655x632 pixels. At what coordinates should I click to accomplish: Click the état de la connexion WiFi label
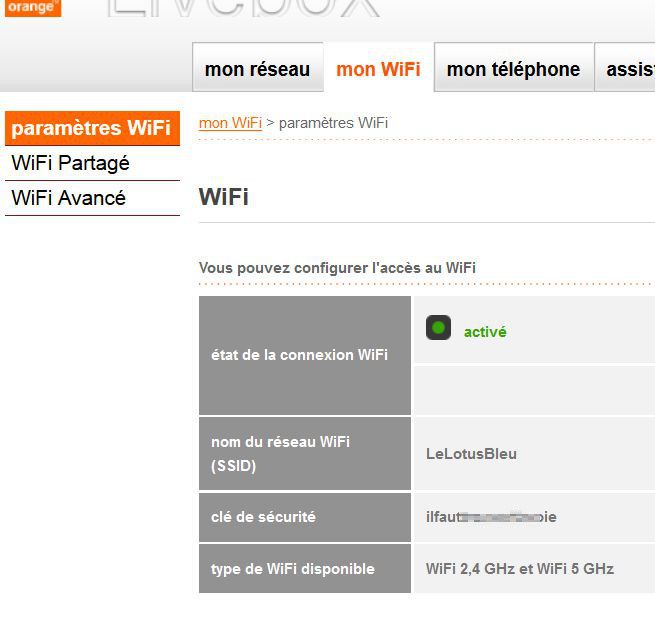click(x=300, y=355)
